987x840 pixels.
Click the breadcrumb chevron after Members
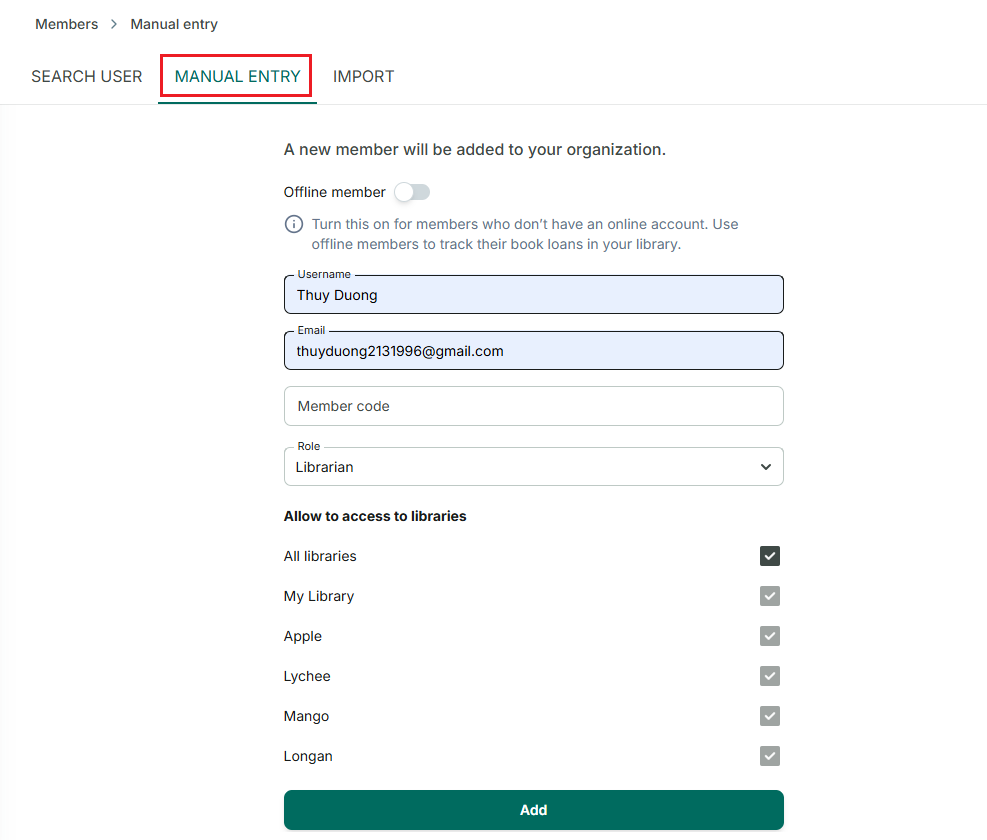point(114,24)
